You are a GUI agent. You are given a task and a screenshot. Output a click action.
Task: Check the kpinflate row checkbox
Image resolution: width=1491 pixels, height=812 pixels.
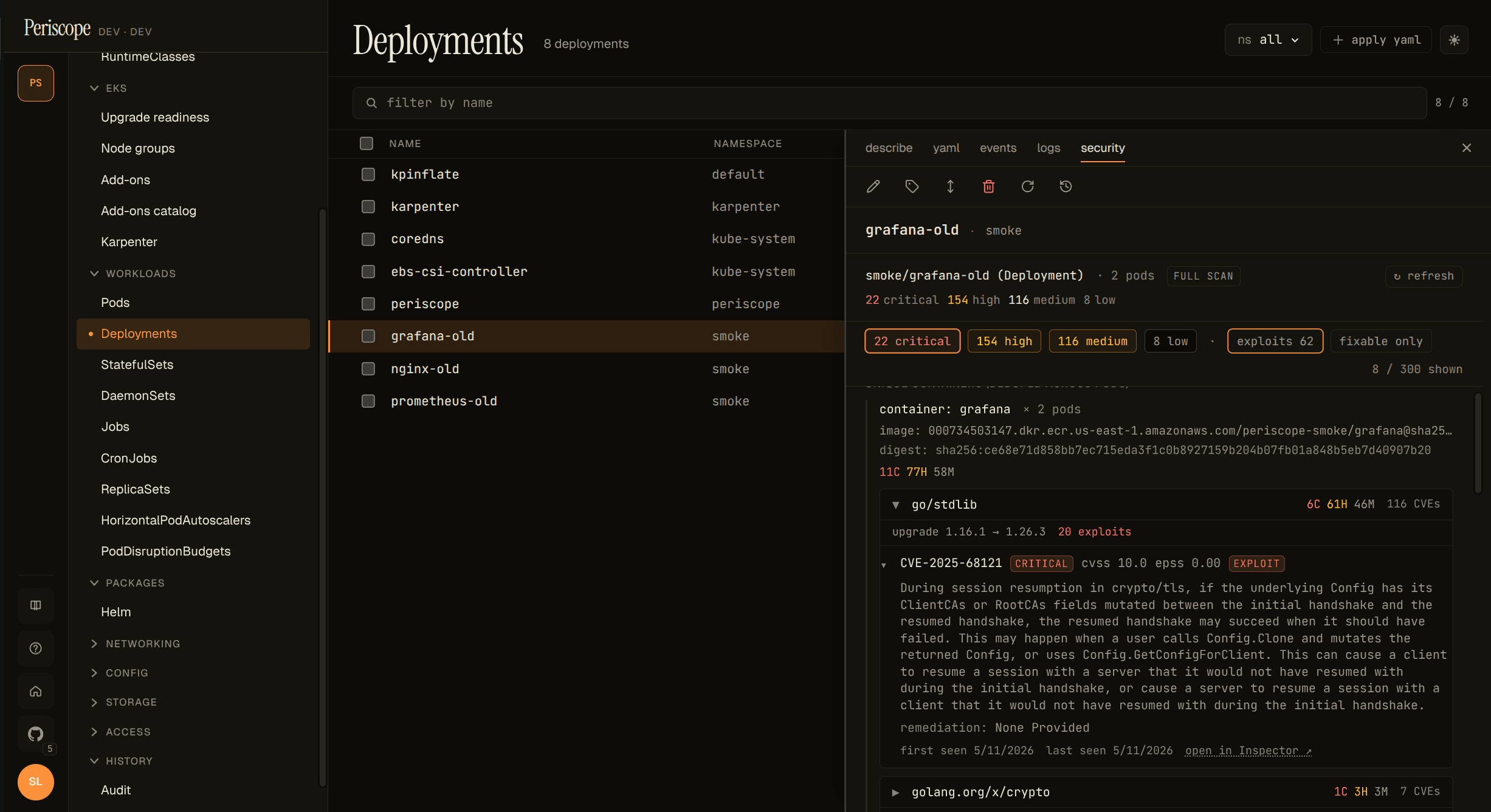point(368,174)
